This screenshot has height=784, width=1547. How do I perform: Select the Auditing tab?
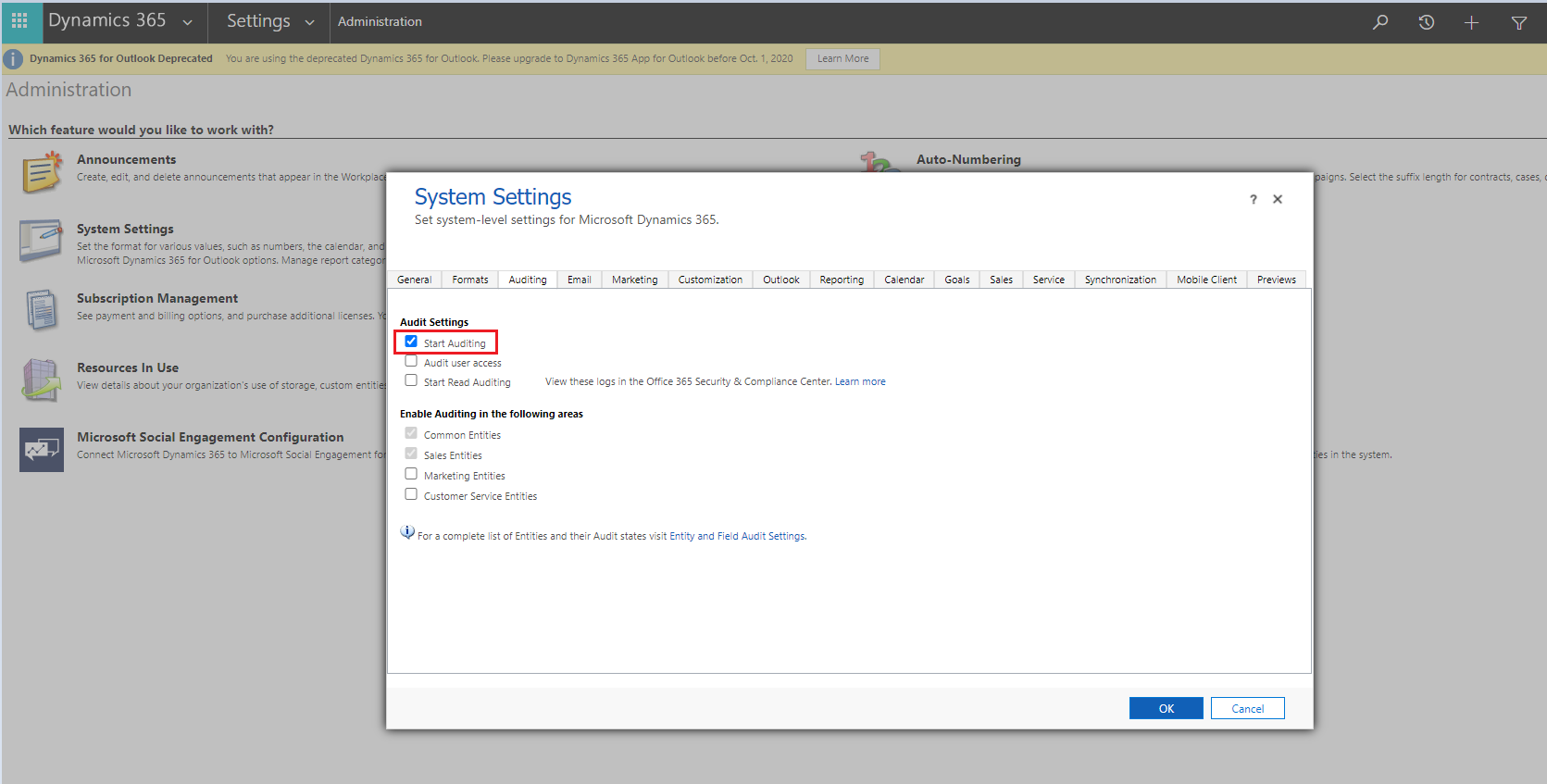click(528, 280)
